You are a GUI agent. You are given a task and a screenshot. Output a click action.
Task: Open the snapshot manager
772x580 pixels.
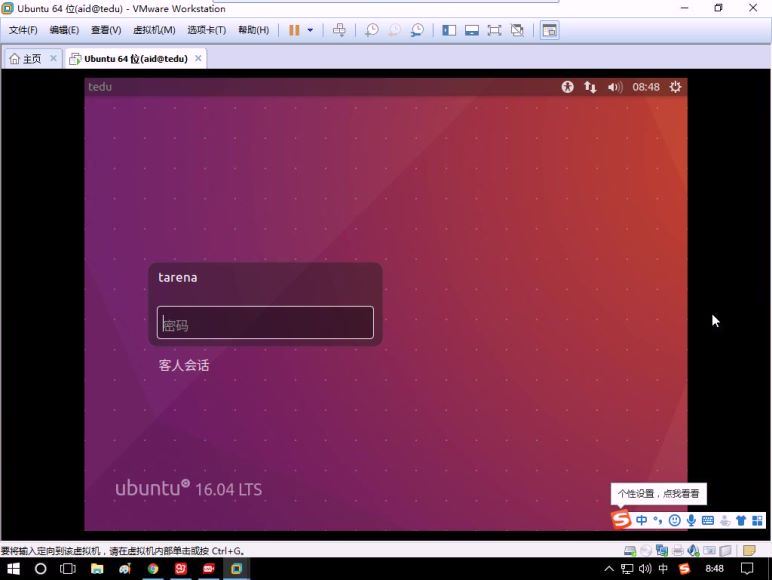coord(417,30)
